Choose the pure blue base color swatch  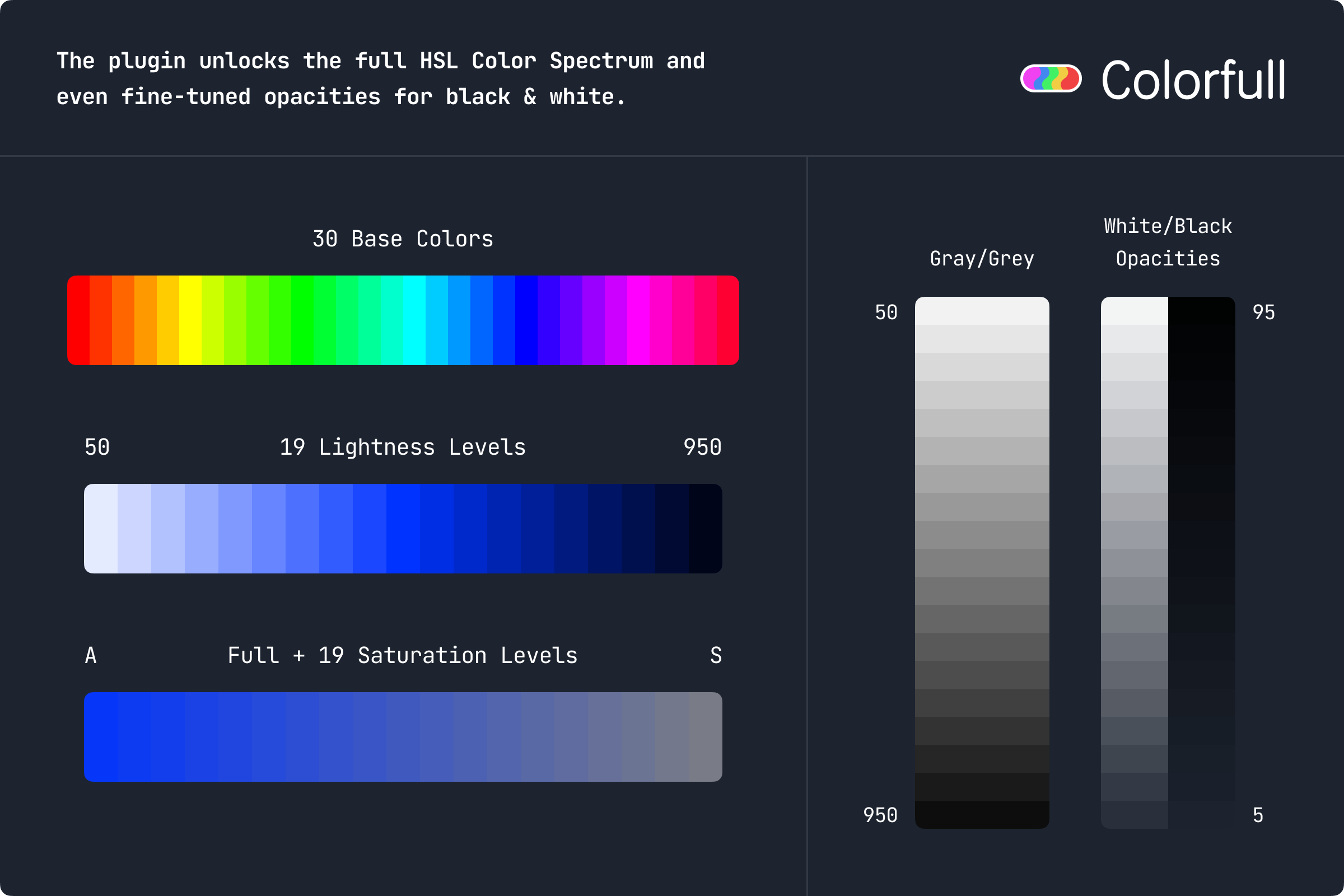(526, 320)
